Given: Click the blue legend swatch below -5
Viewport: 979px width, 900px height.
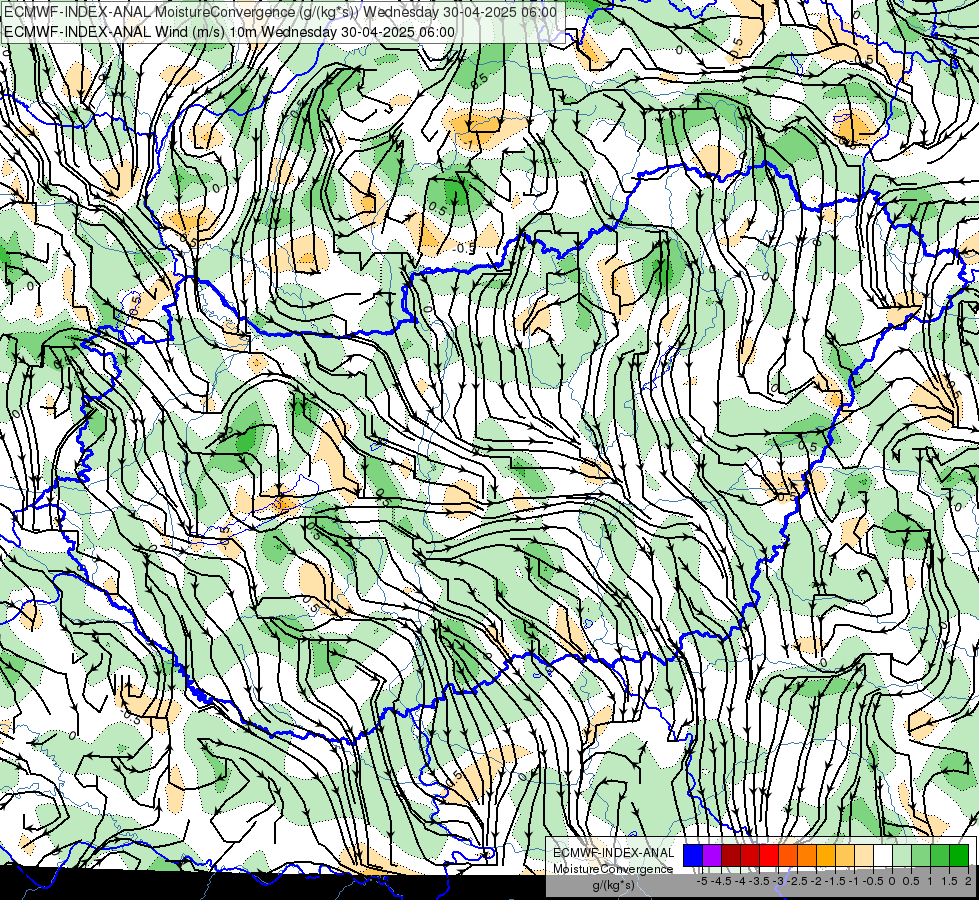Looking at the screenshot, I should pyautogui.click(x=693, y=855).
